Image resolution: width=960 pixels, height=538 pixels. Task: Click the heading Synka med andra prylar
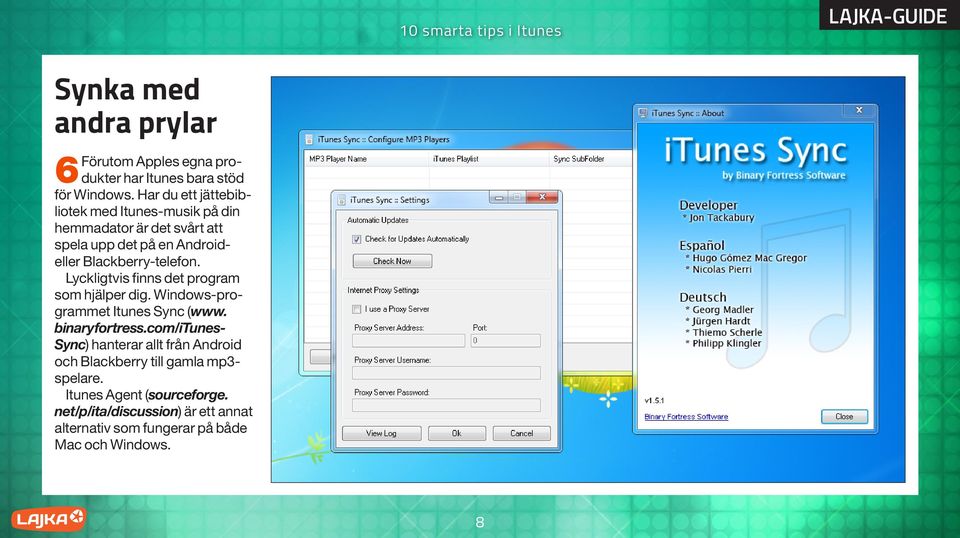click(x=135, y=106)
